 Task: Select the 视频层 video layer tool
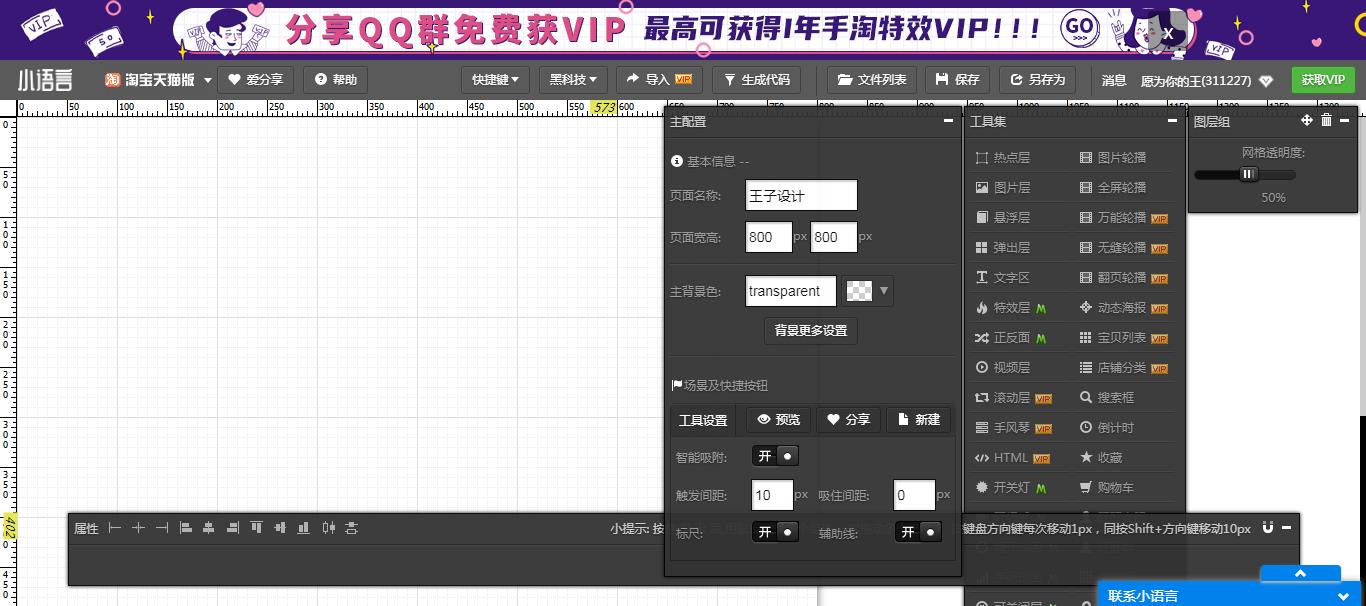1003,367
